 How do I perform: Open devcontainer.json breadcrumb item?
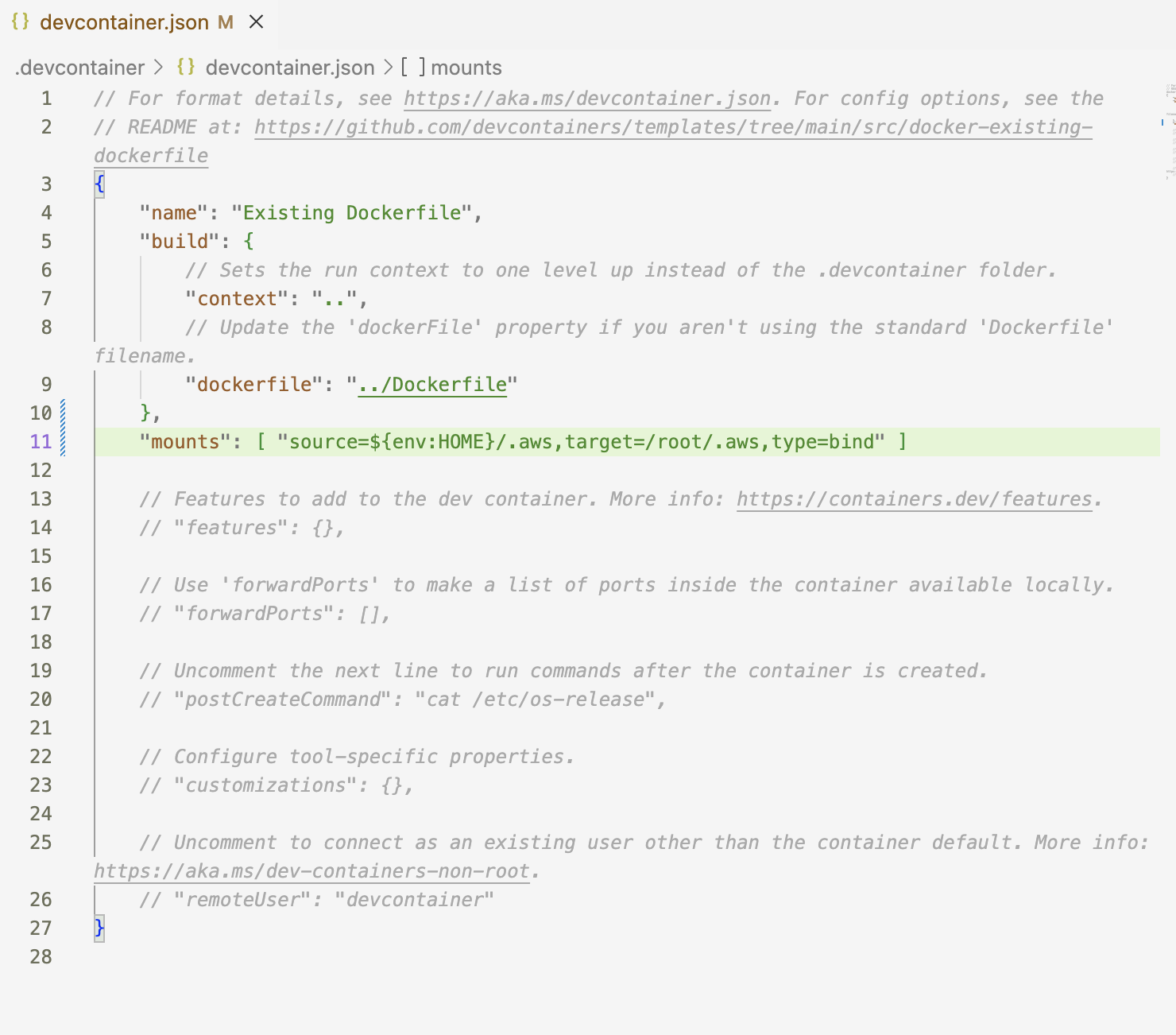click(290, 68)
